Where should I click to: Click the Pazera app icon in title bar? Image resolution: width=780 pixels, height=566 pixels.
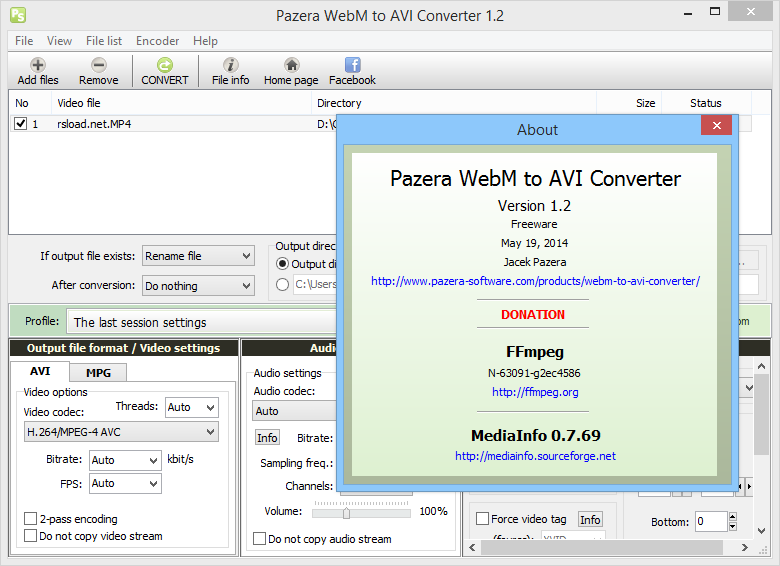(18, 15)
